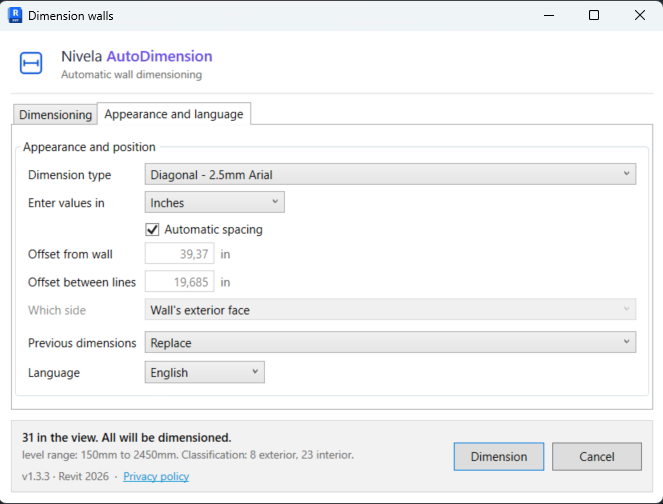Open the Previous dimensions dropdown
Viewport: 663px width, 504px height.
(x=390, y=342)
